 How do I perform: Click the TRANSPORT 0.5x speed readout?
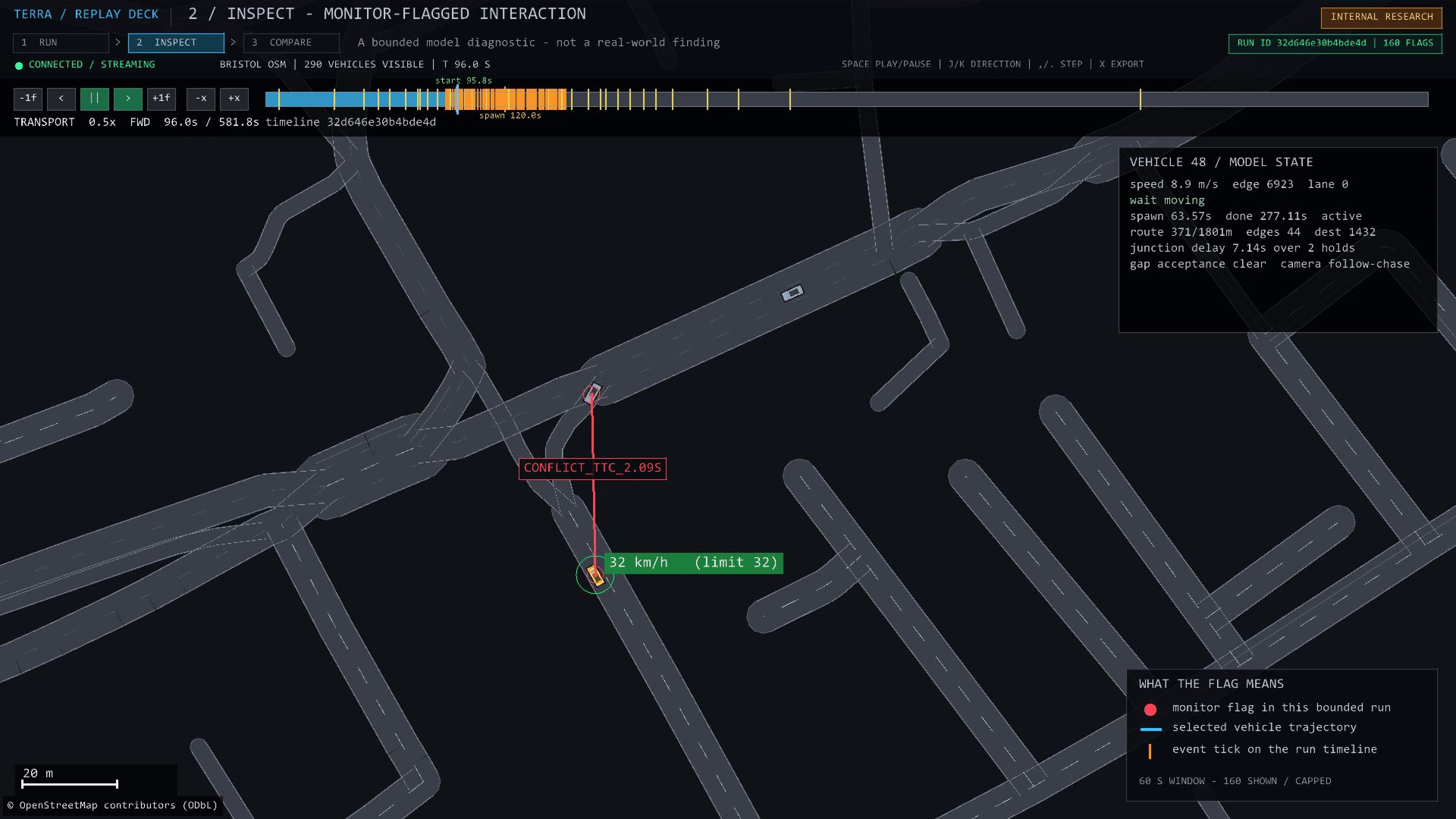(64, 122)
